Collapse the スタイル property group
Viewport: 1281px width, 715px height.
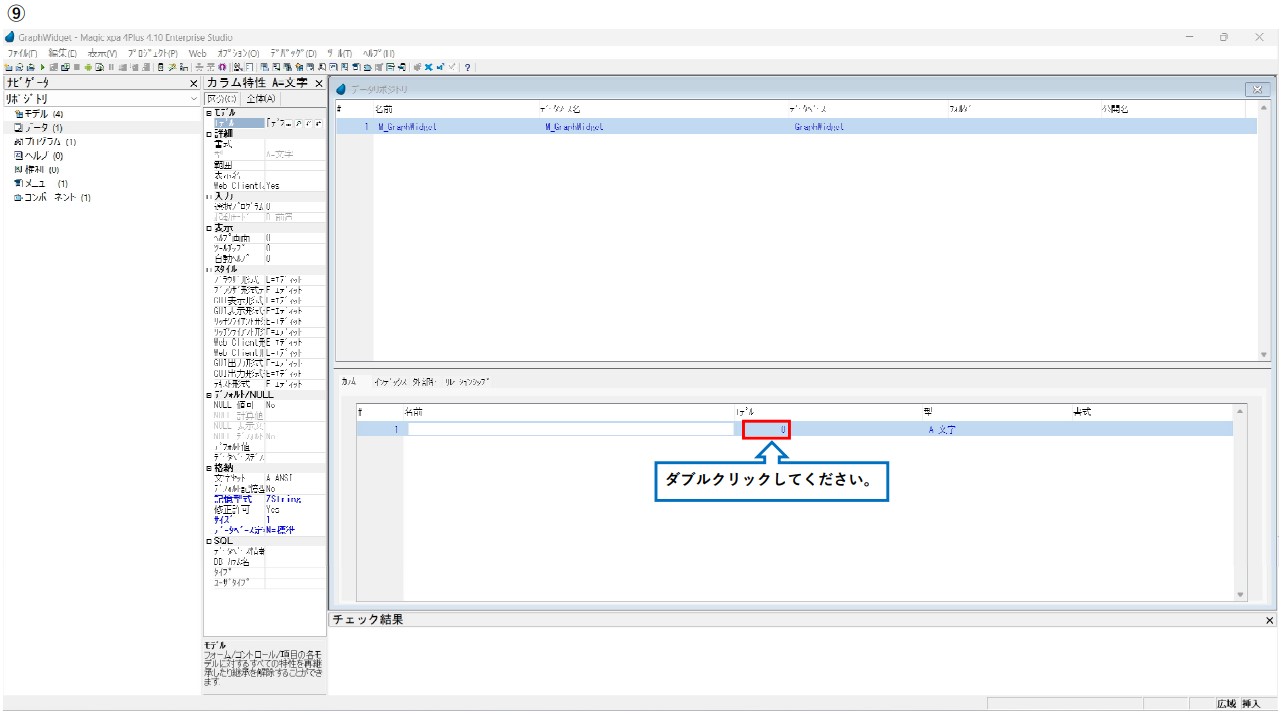tap(208, 270)
